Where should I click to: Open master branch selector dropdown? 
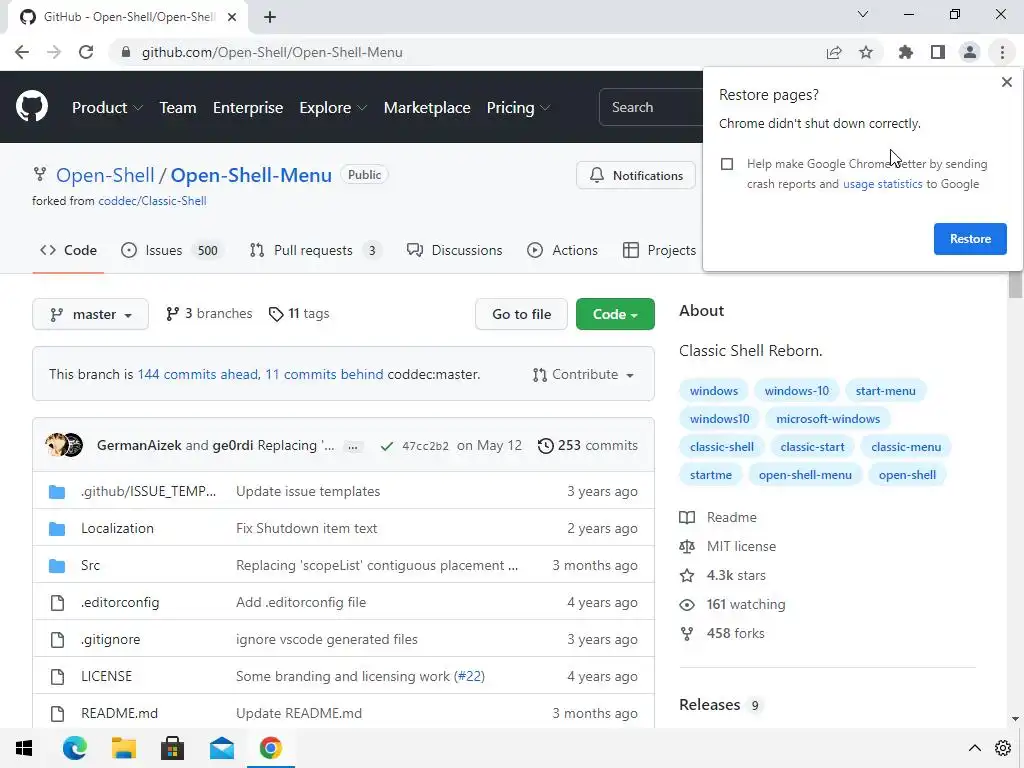[91, 314]
